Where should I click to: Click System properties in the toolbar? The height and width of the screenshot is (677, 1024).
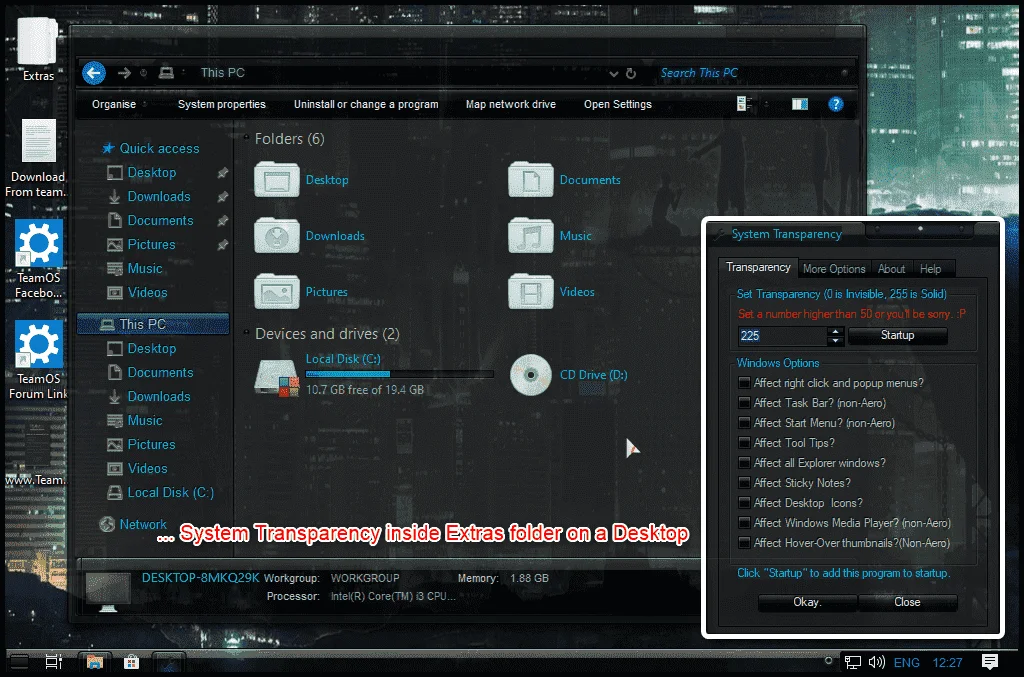tap(221, 104)
